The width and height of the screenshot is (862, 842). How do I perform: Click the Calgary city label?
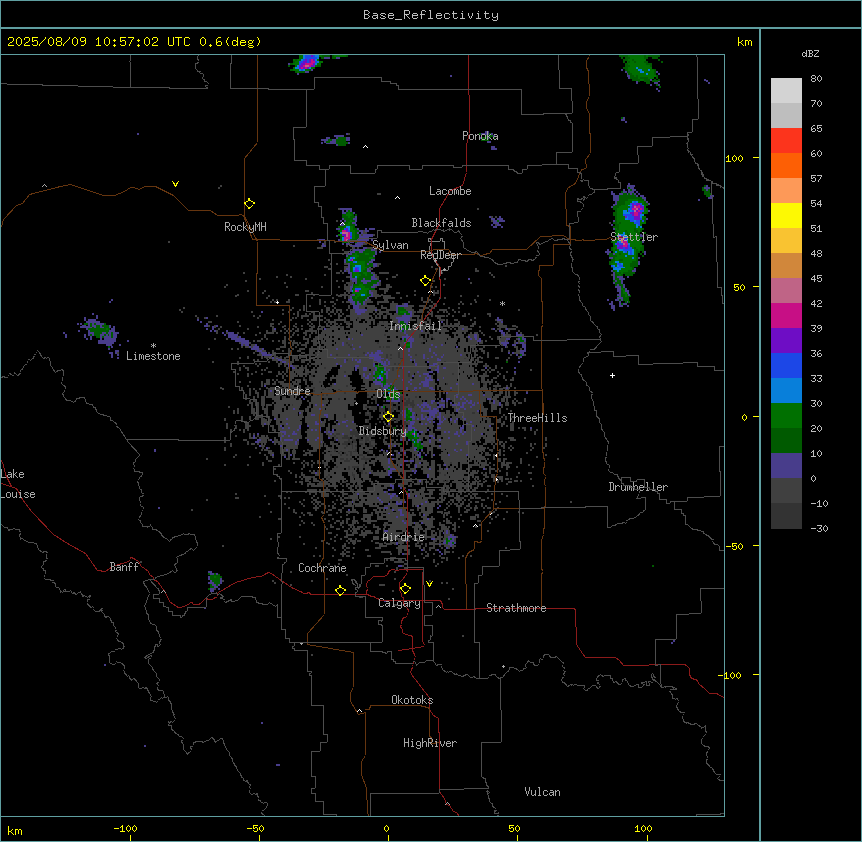click(x=399, y=603)
